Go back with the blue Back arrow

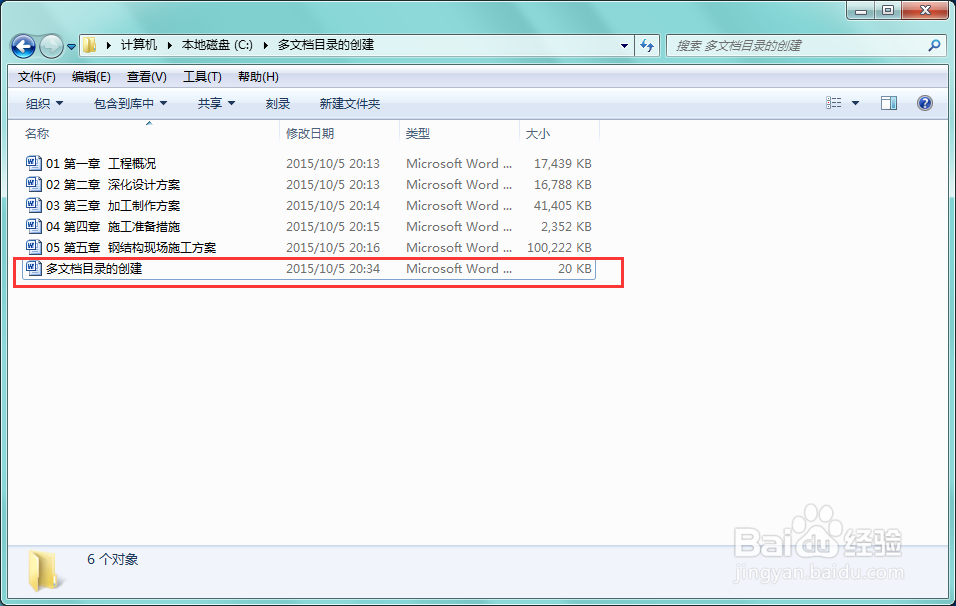point(23,46)
